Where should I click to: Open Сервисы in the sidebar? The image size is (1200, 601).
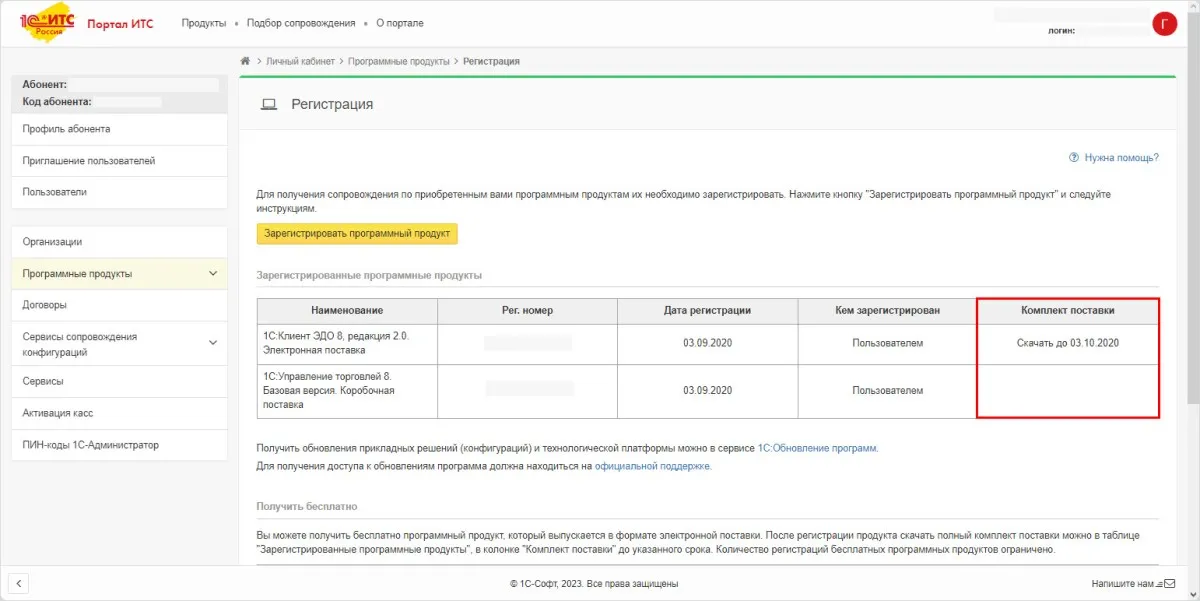pos(119,381)
